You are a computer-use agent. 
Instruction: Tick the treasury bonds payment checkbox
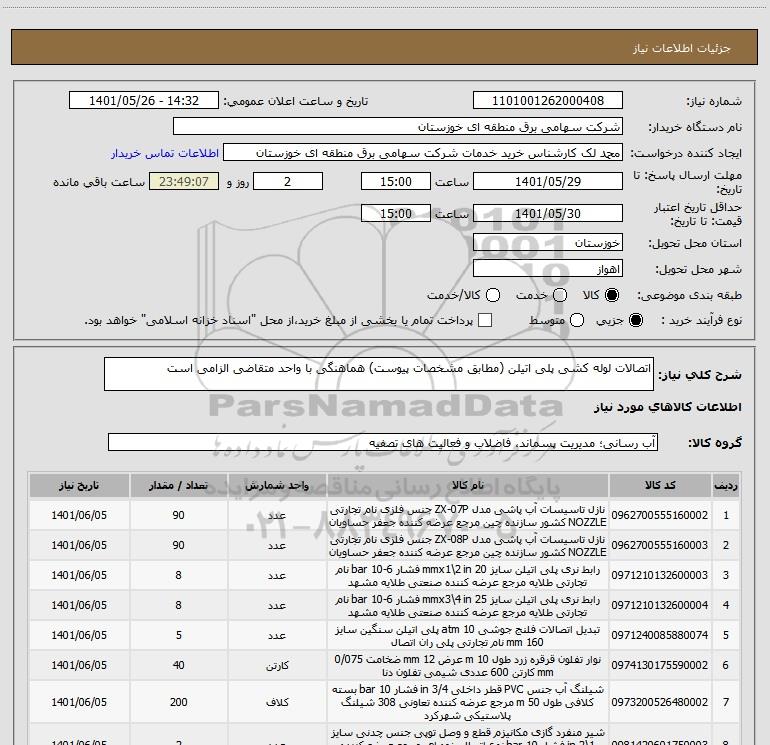click(486, 320)
